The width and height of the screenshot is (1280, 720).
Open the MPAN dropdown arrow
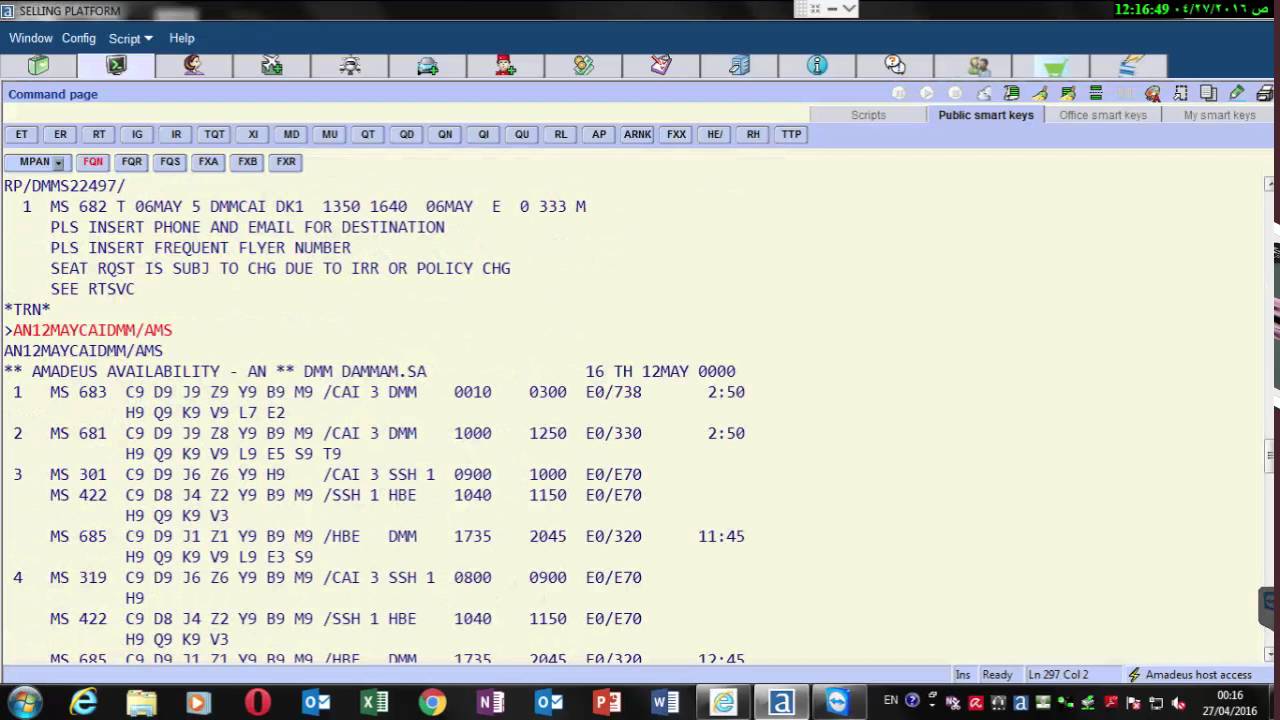(x=58, y=162)
